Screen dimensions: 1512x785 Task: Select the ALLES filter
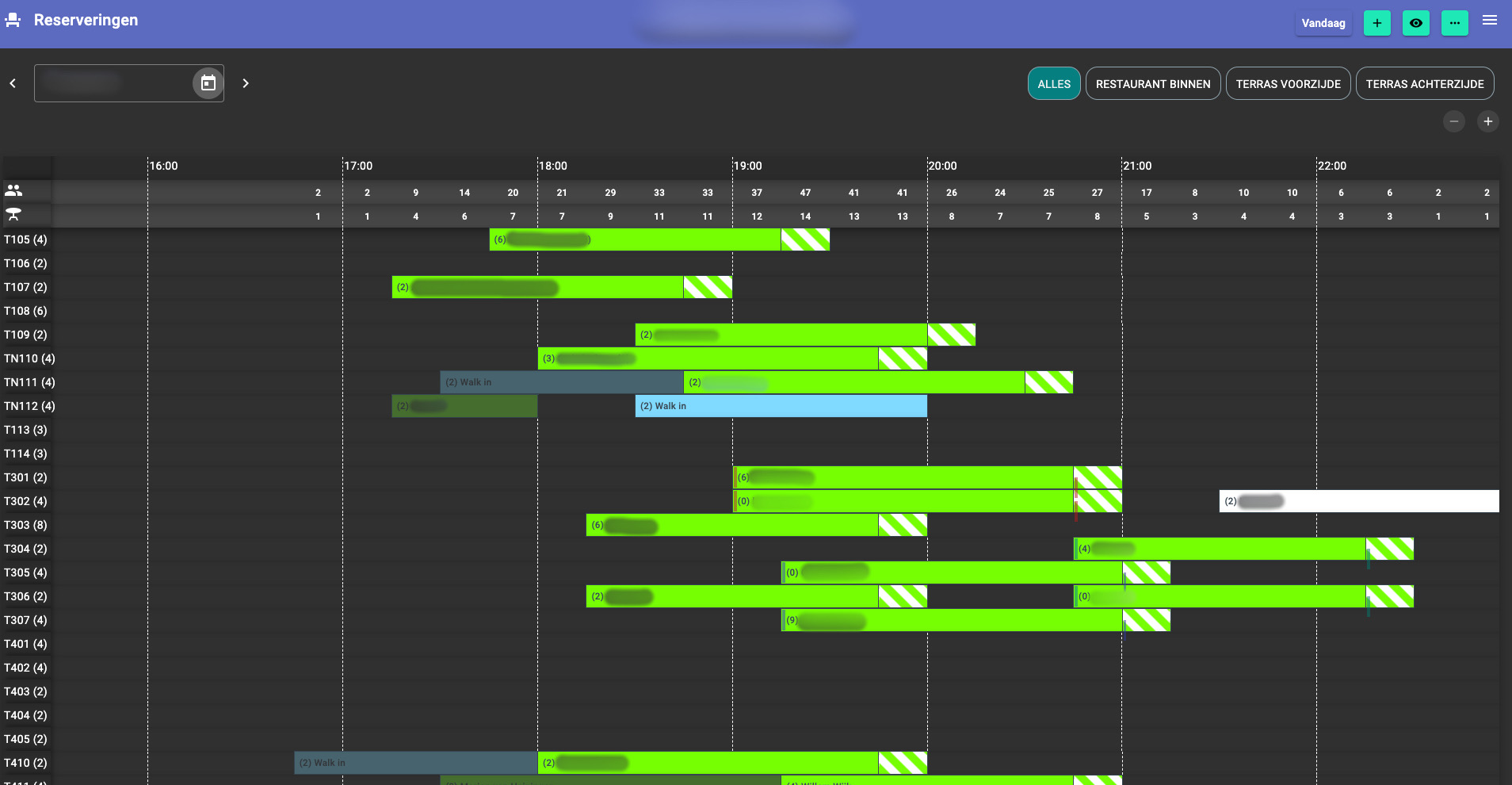[1053, 84]
